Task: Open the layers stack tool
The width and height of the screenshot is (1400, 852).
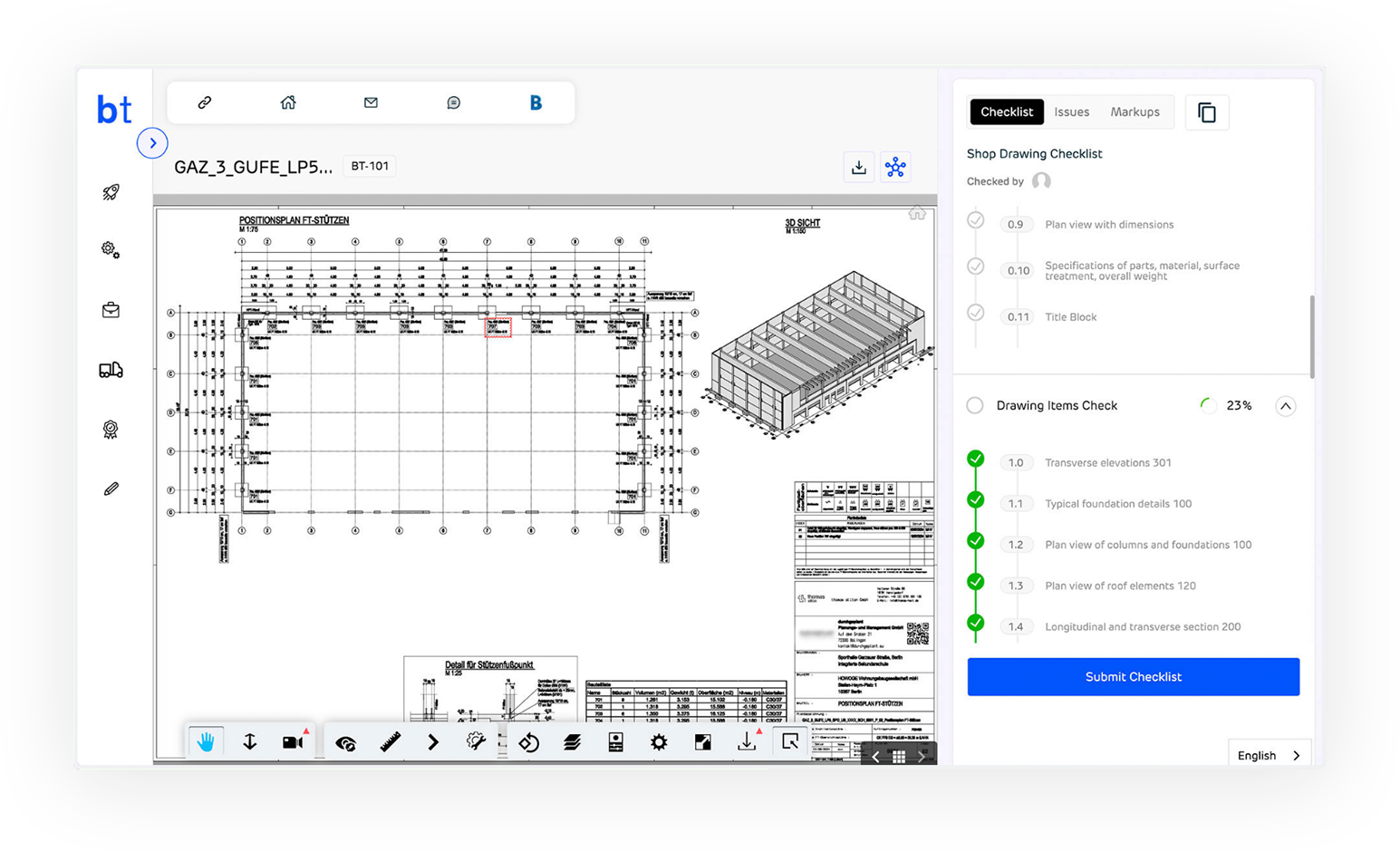Action: tap(572, 742)
